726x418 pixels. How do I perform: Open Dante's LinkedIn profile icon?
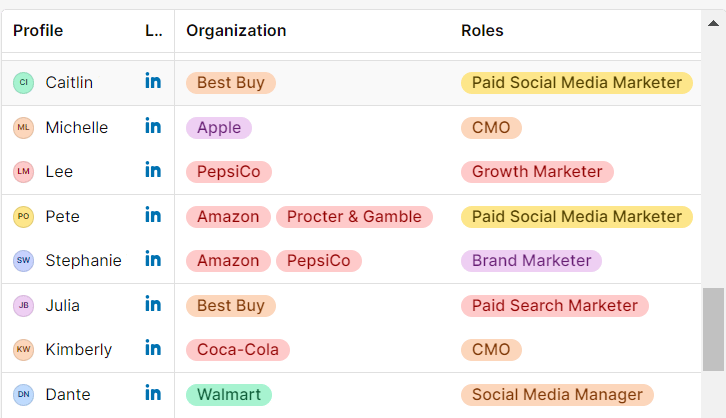tap(153, 393)
